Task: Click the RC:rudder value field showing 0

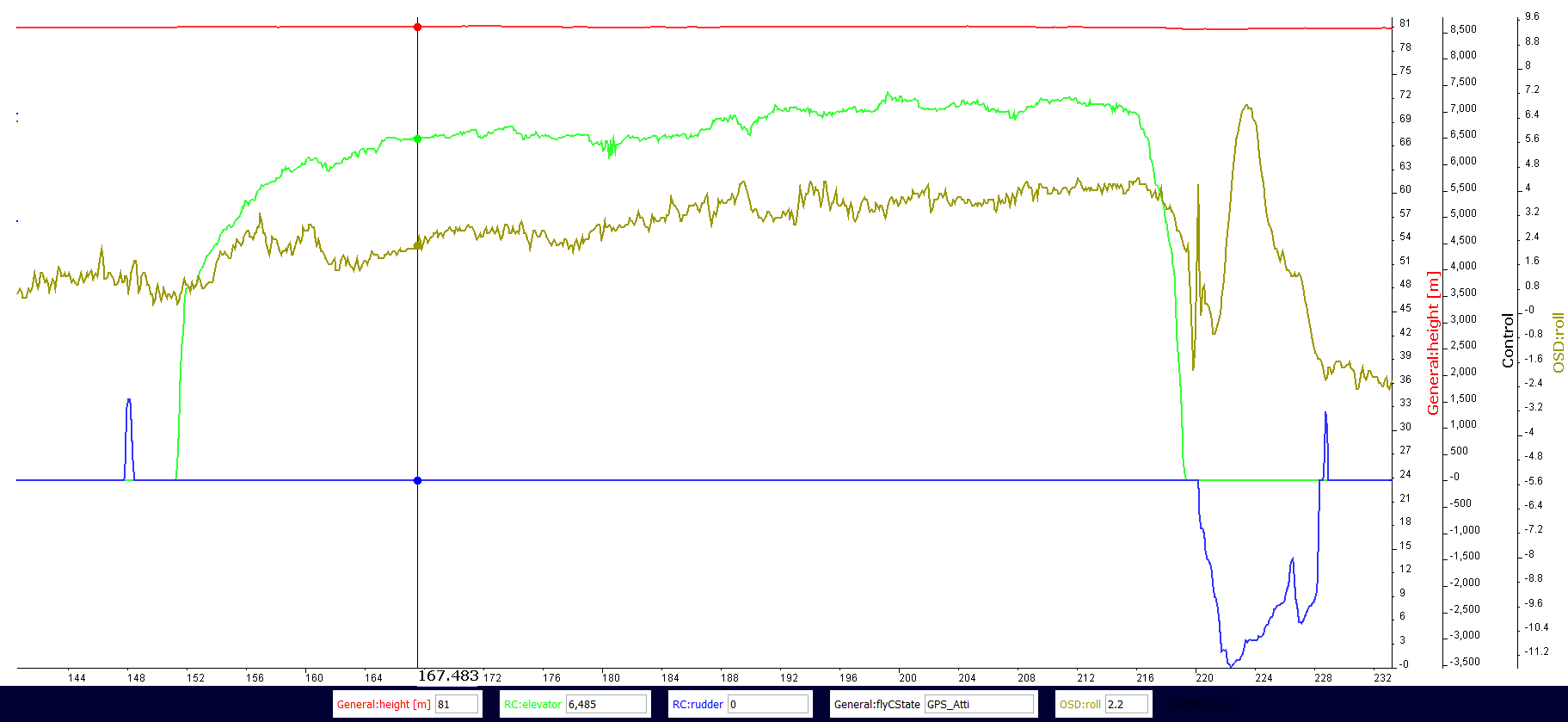Action: pos(768,704)
